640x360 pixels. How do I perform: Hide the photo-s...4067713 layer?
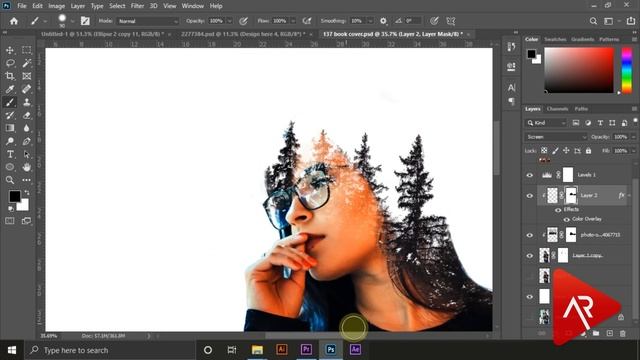(530, 235)
